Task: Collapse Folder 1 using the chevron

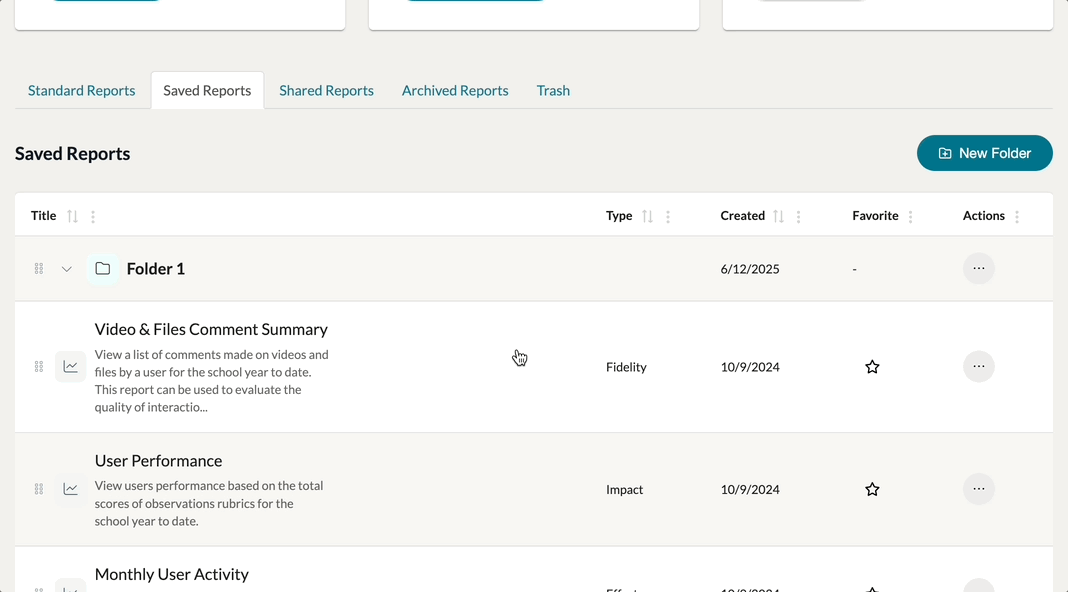Action: click(67, 269)
